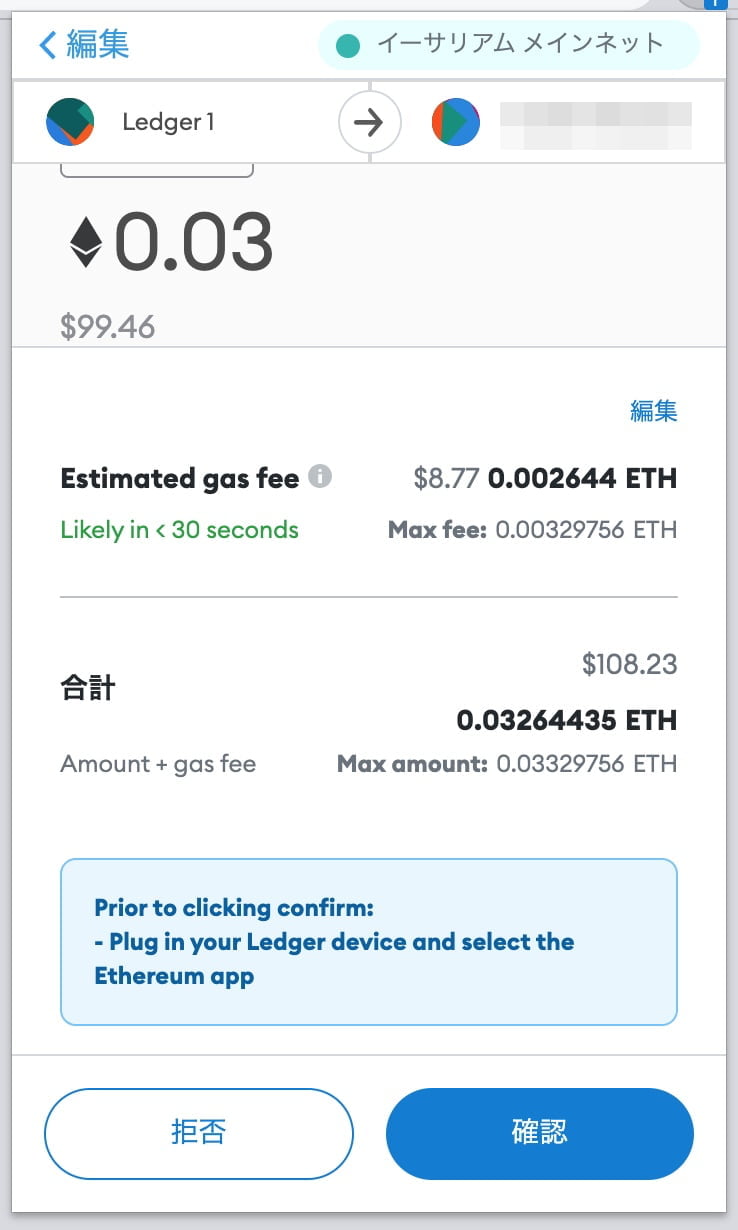Click the 0.03264435 ETH total
Viewport: 738px width, 1230px height.
(x=567, y=720)
